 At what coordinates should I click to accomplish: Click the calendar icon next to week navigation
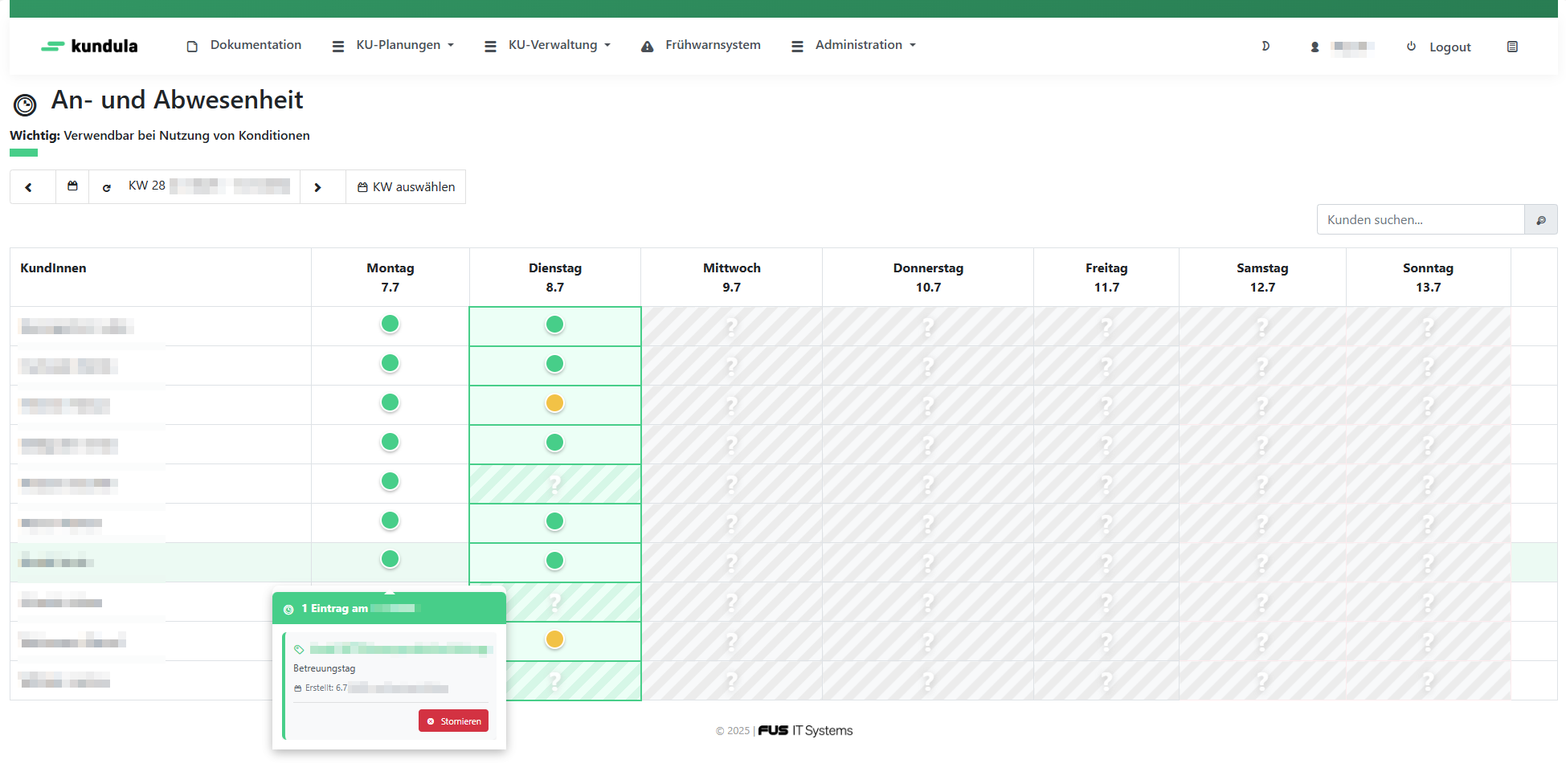[72, 186]
